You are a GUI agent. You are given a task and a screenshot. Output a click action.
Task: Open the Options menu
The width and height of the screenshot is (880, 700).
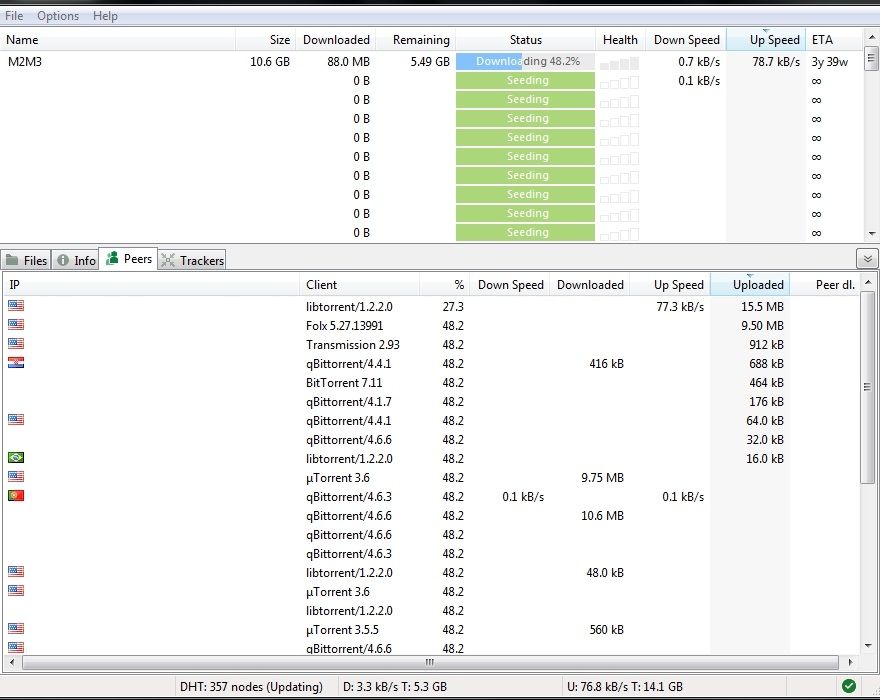[x=58, y=16]
